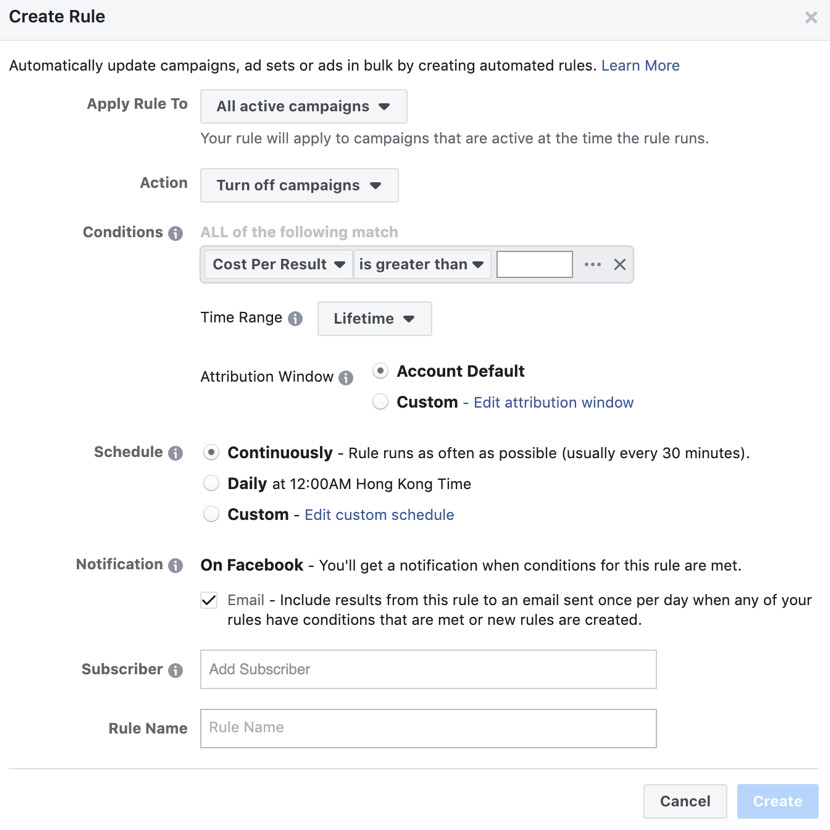Click the Subscriber info icon

(x=176, y=670)
